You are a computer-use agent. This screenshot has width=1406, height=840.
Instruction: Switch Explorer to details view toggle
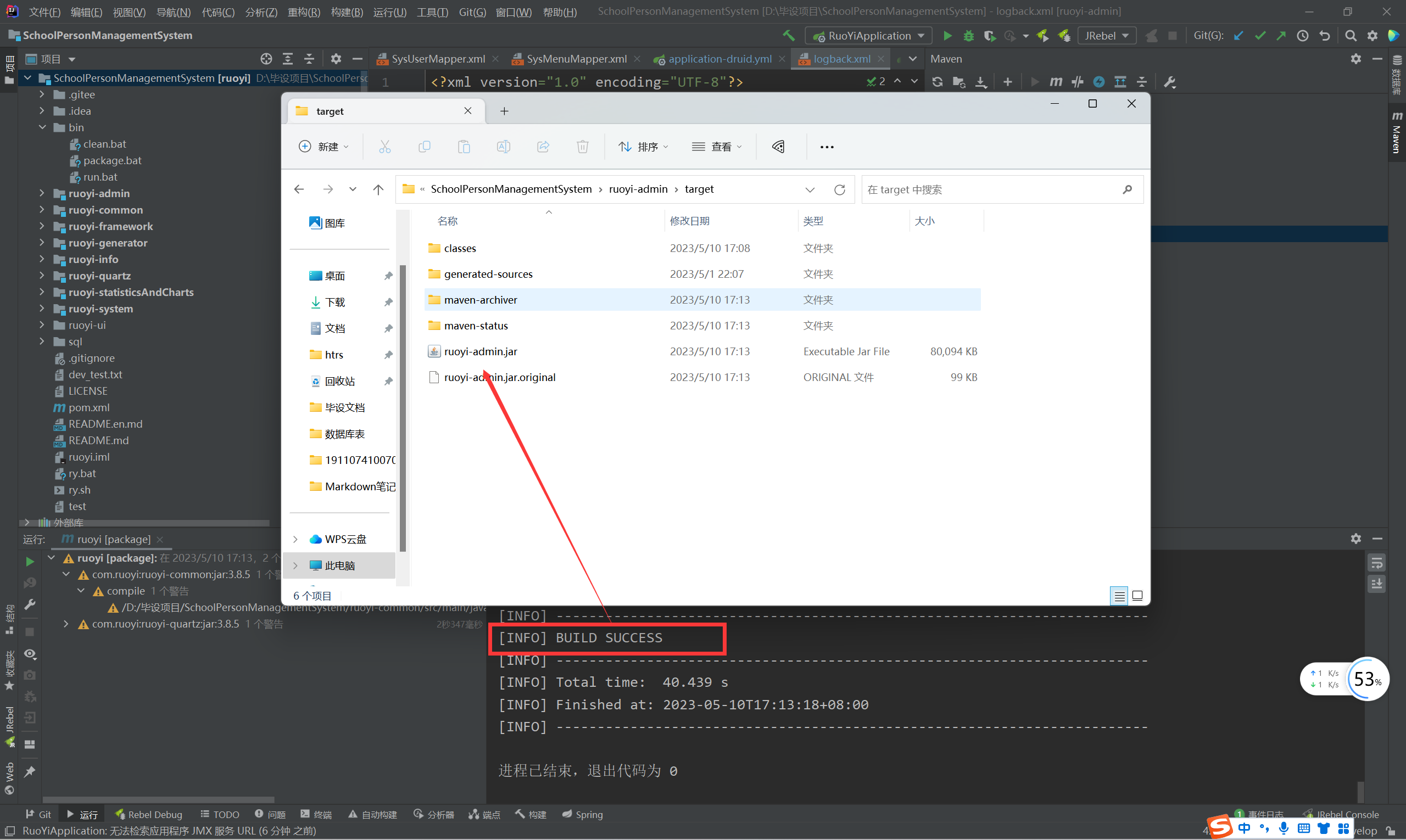tap(1119, 596)
